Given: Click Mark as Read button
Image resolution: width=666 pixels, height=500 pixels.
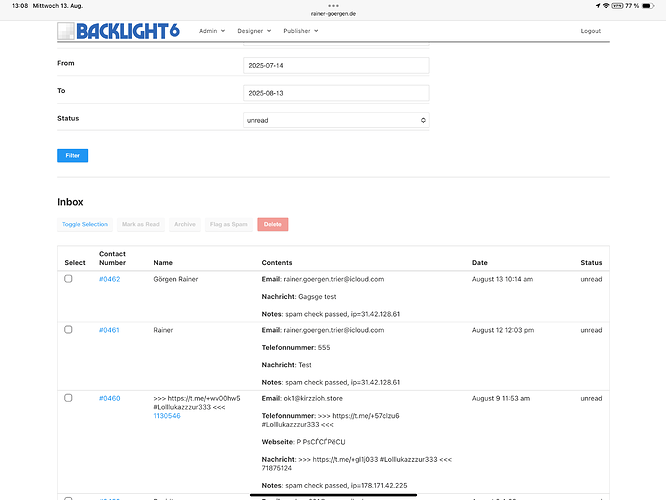Looking at the screenshot, I should point(141,224).
